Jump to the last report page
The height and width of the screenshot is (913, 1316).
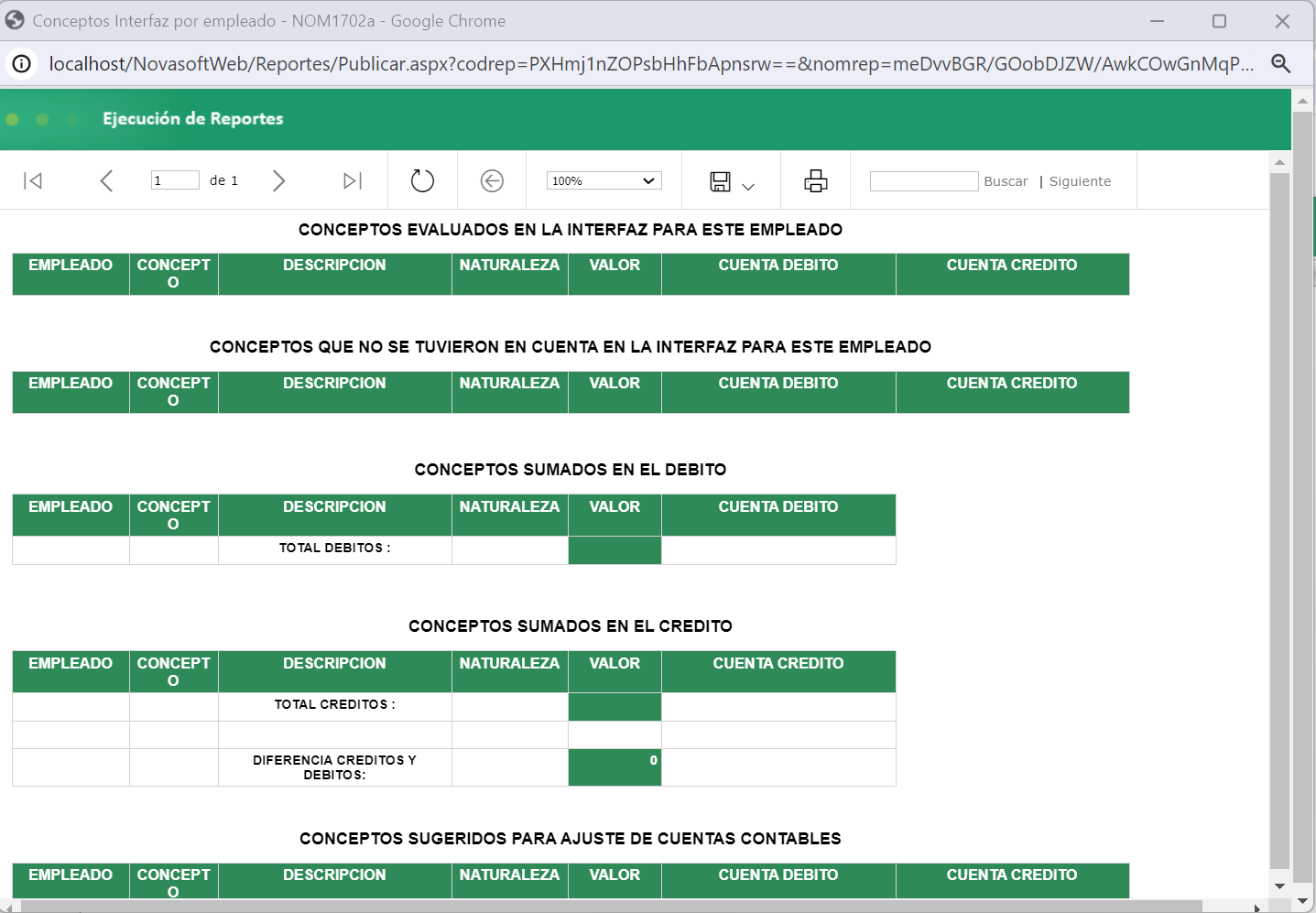pos(351,180)
